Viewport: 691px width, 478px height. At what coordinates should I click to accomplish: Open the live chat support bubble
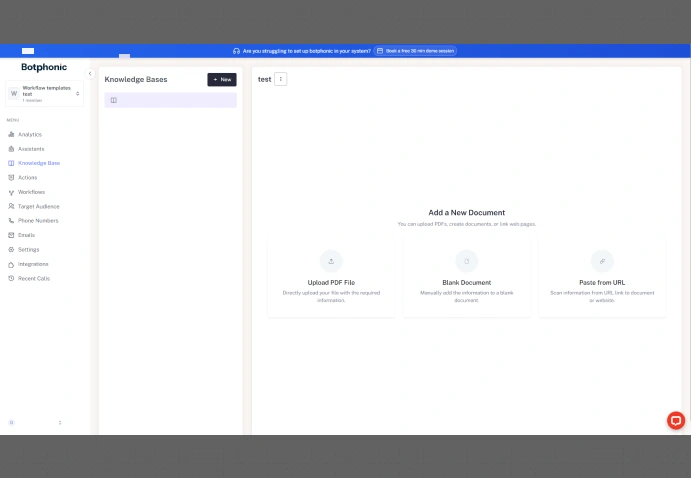676,420
